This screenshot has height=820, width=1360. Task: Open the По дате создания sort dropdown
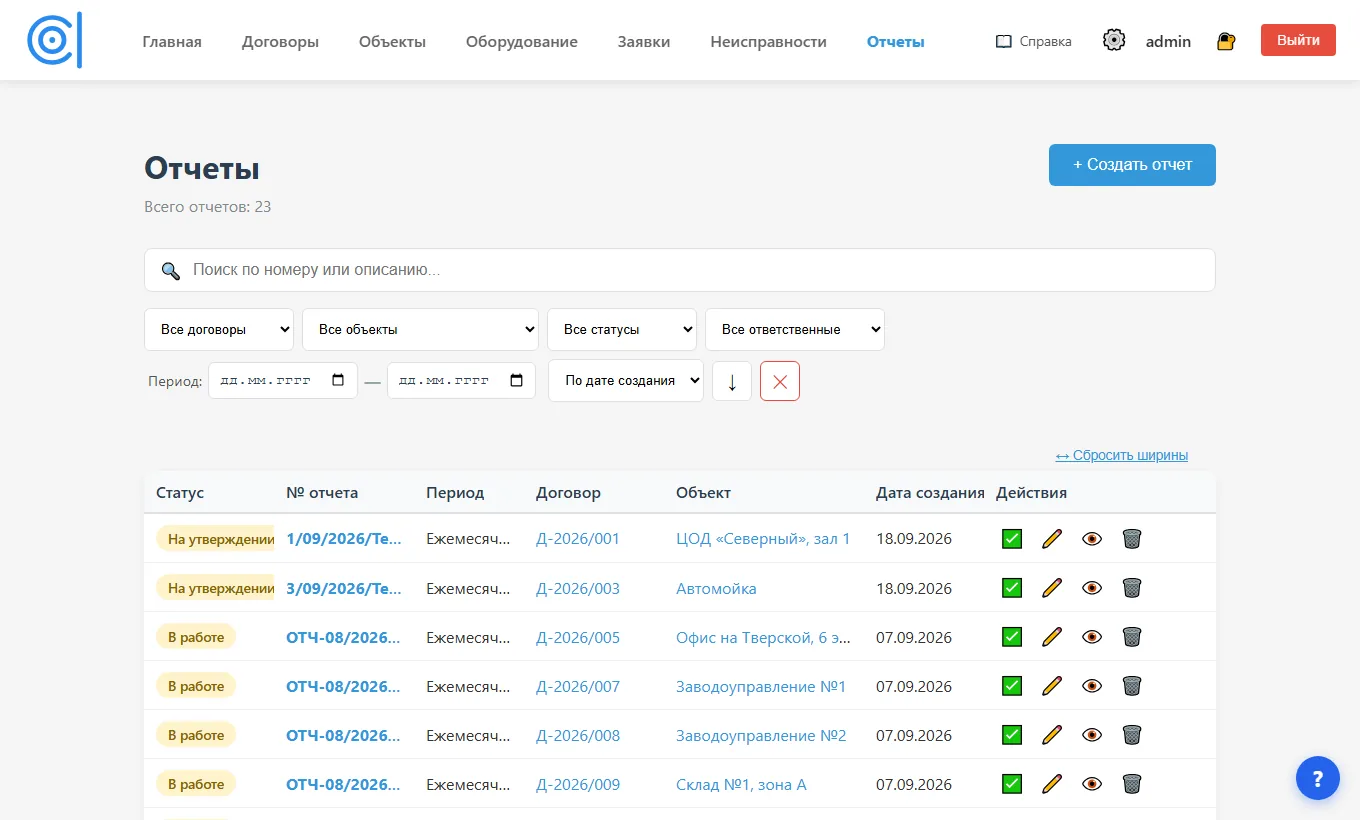click(x=626, y=381)
